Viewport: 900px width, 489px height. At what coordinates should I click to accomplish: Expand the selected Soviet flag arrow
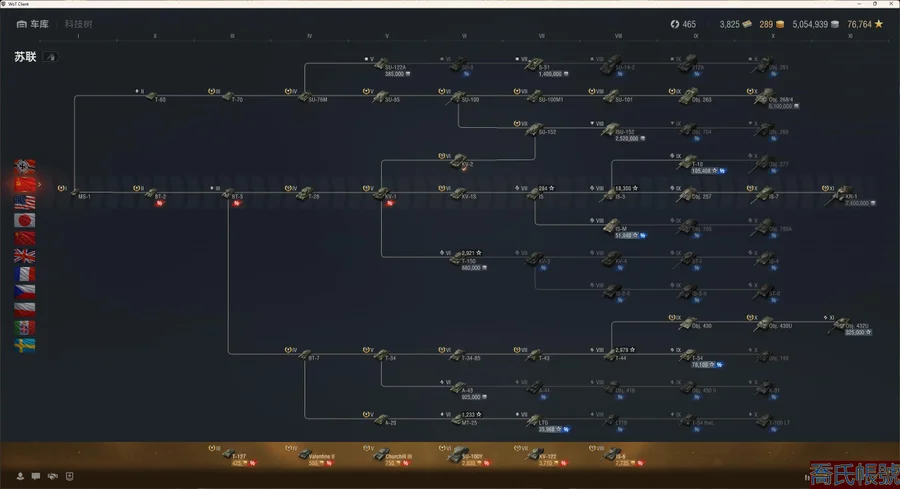40,184
